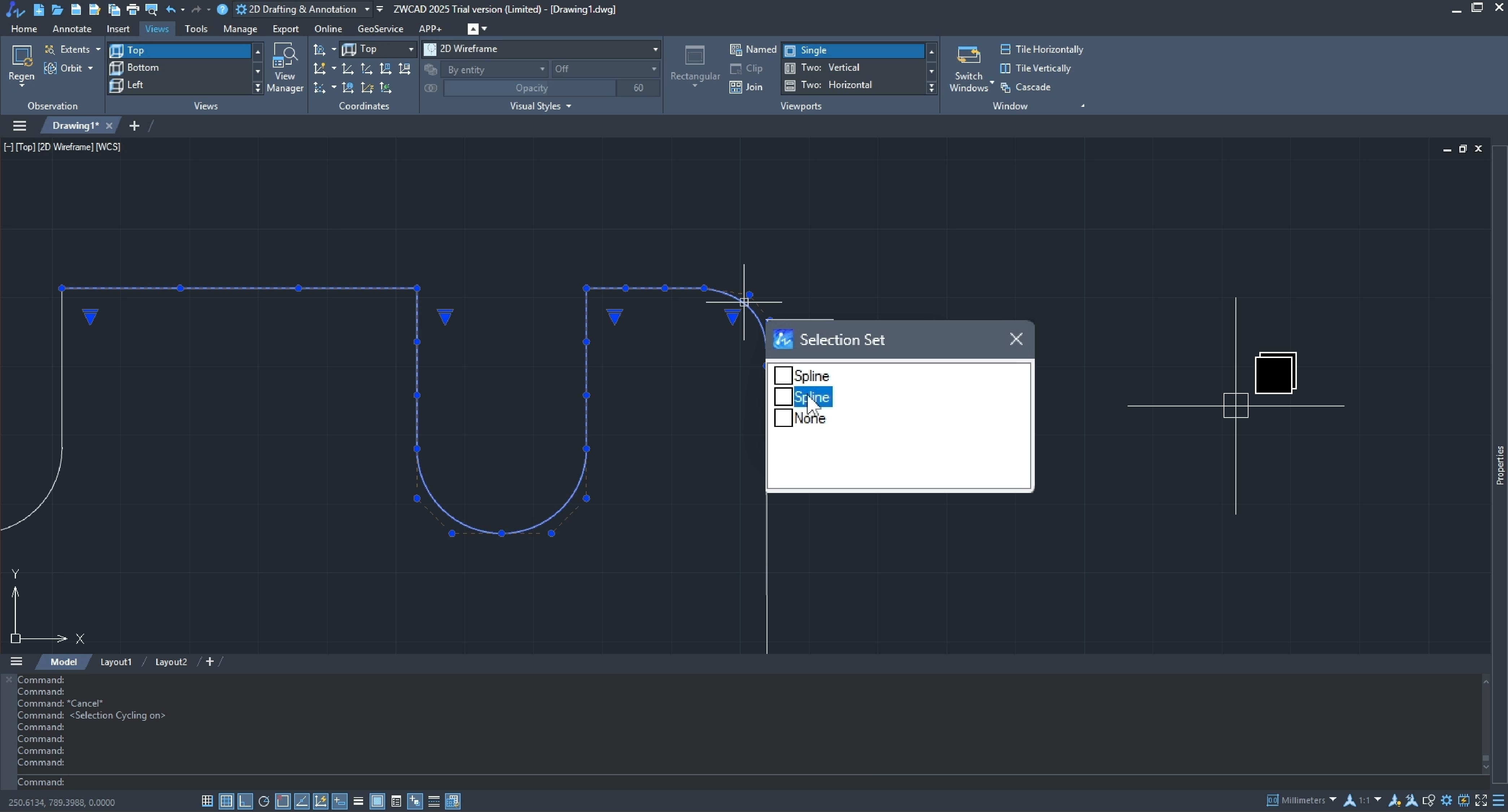
Task: Click the customization menu icon in status bar
Action: [x=1499, y=800]
